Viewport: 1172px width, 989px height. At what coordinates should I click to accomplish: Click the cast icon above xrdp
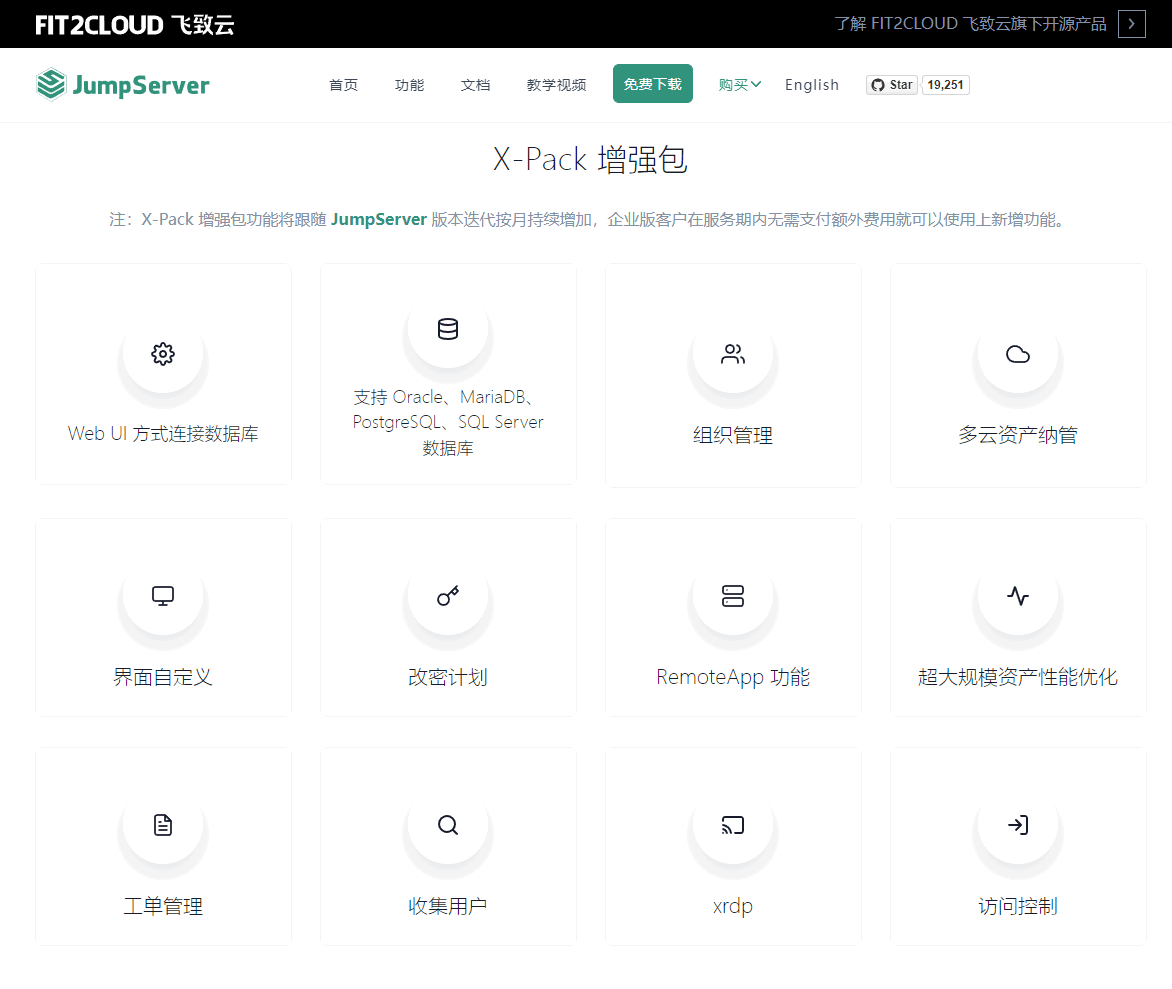tap(732, 825)
